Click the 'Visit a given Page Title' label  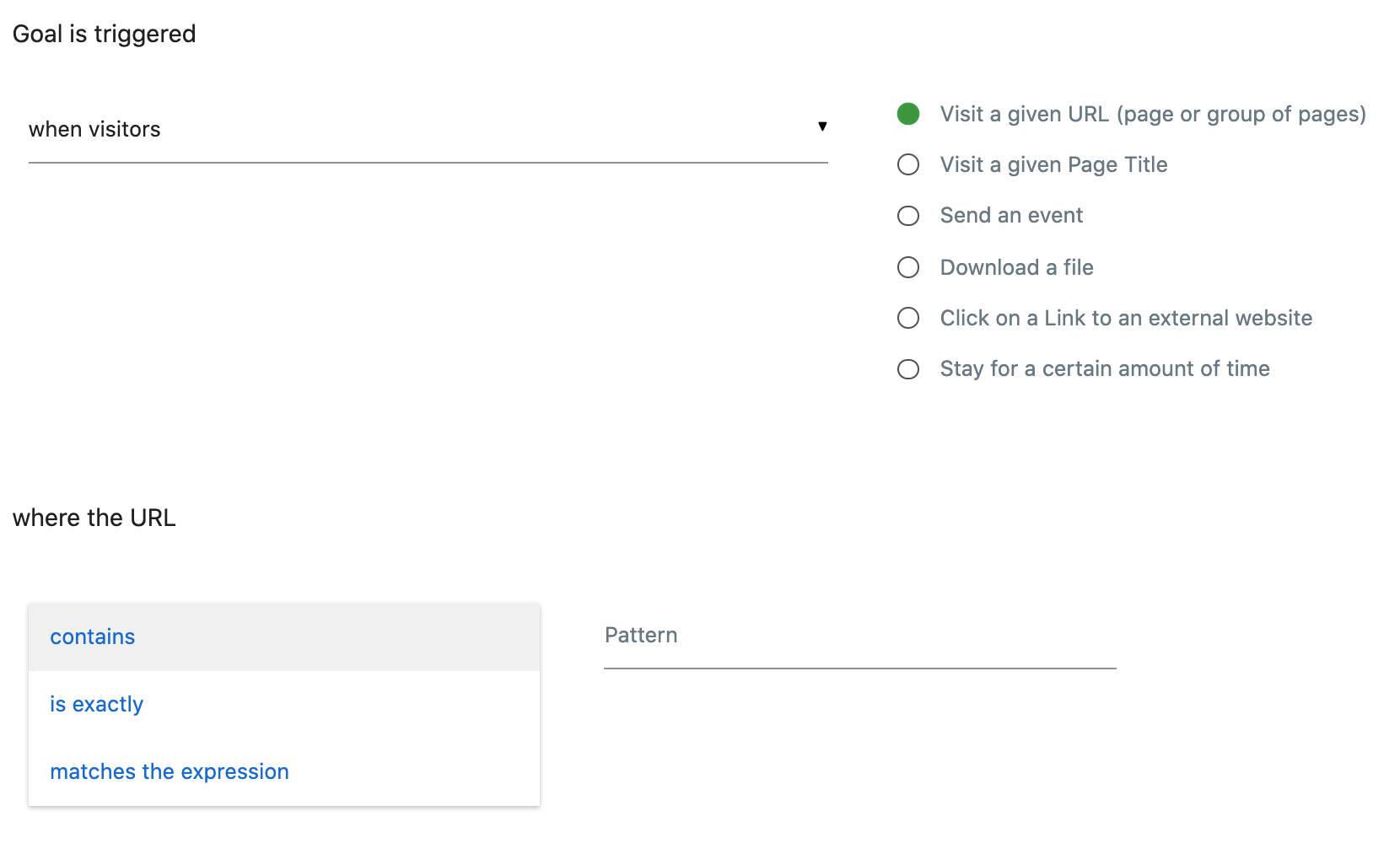point(1053,164)
